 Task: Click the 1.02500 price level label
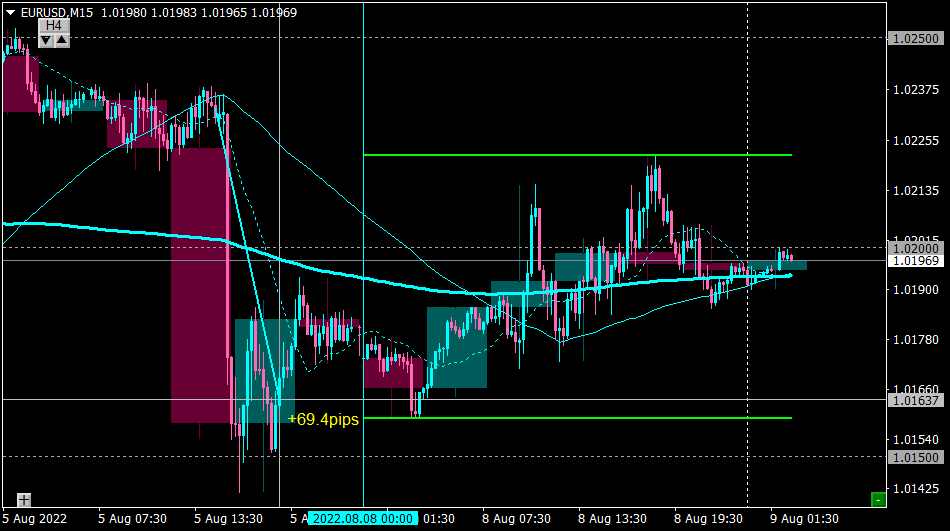(x=916, y=38)
